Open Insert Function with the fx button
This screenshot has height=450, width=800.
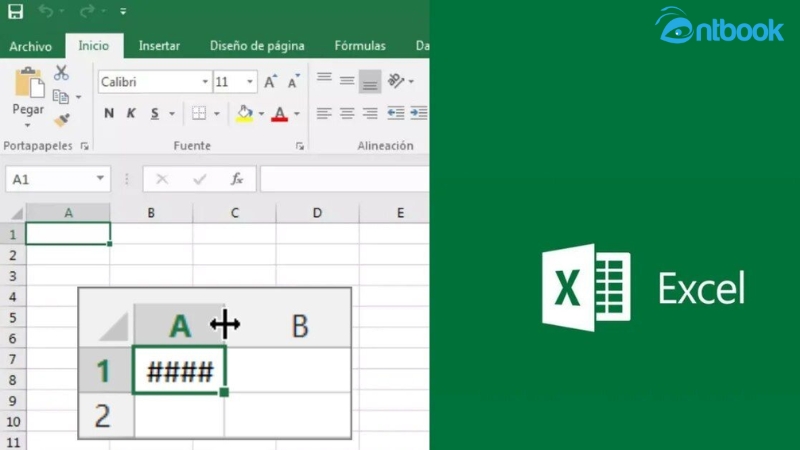click(x=237, y=179)
